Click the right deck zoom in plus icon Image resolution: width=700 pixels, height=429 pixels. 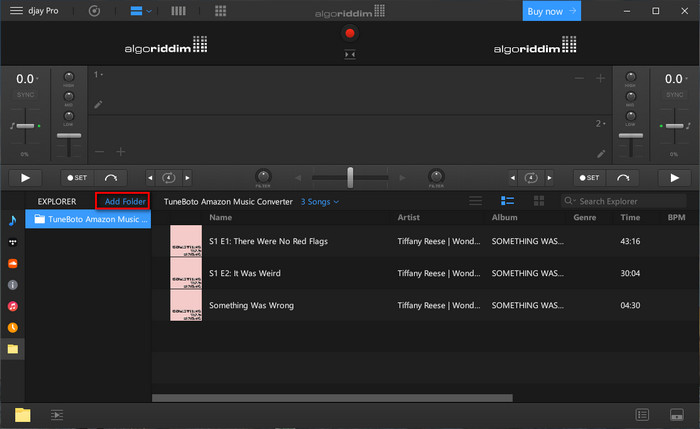600,79
